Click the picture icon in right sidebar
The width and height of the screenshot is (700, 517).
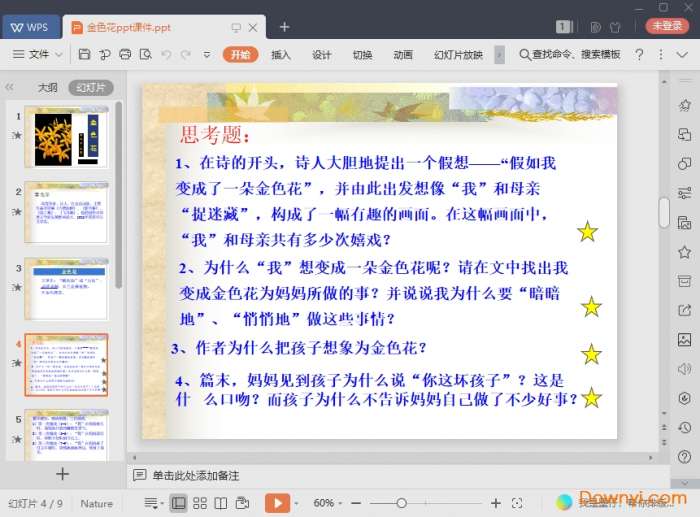tap(684, 340)
